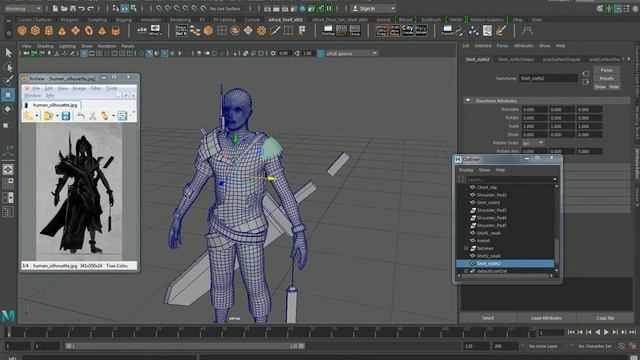Switch to the Rigging shelf tab

coord(124,20)
